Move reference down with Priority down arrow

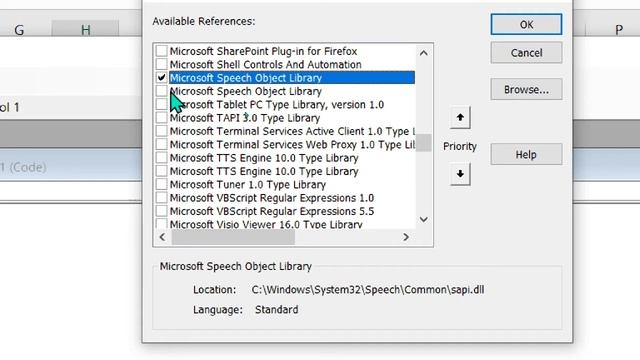pos(460,174)
